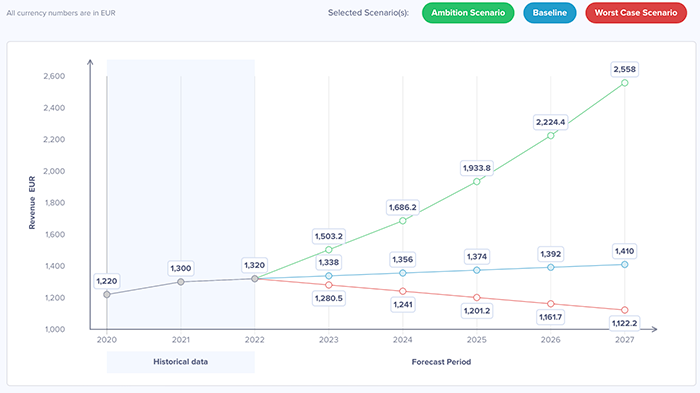700x393 pixels.
Task: Select Worst Case 2026 point 1,161.7
Action: (x=550, y=304)
